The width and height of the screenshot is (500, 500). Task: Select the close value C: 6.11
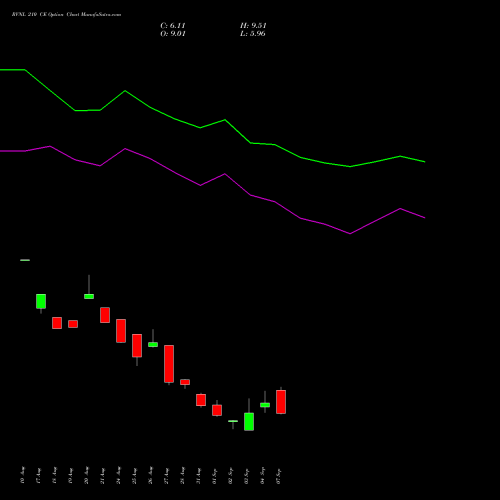coord(173,26)
